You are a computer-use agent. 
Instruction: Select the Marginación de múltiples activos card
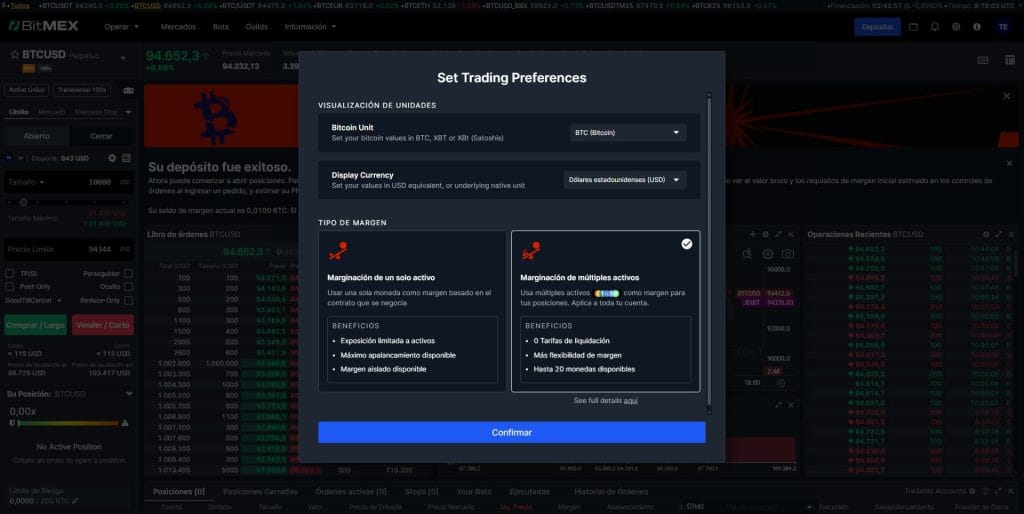click(605, 310)
